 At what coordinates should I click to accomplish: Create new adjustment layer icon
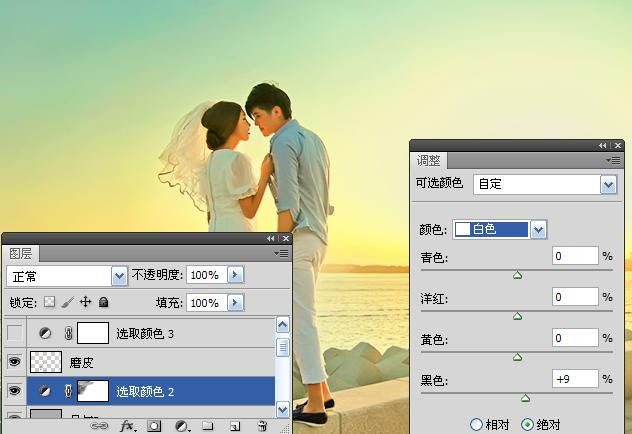(x=182, y=426)
